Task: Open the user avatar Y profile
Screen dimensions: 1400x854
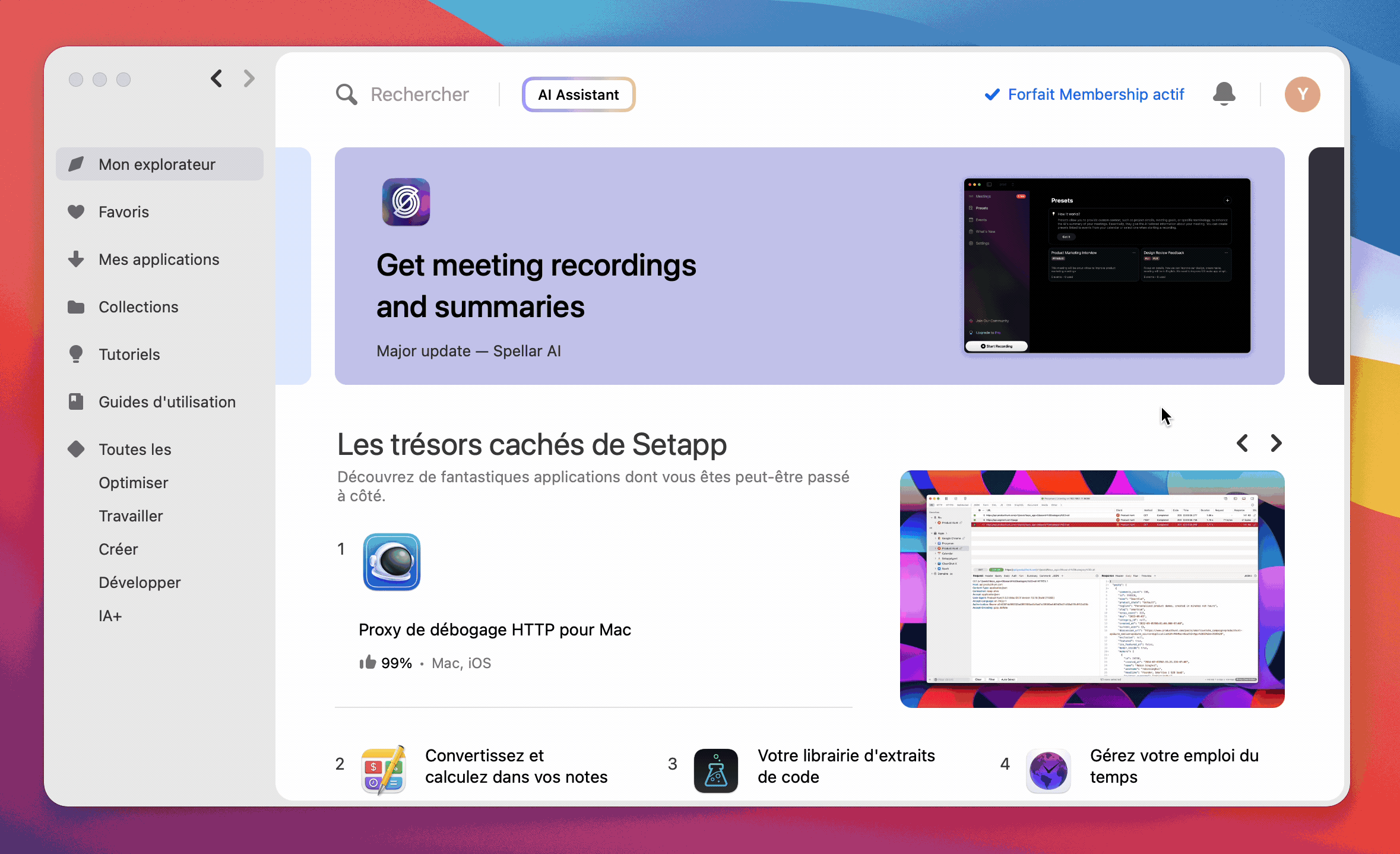Action: click(x=1302, y=94)
